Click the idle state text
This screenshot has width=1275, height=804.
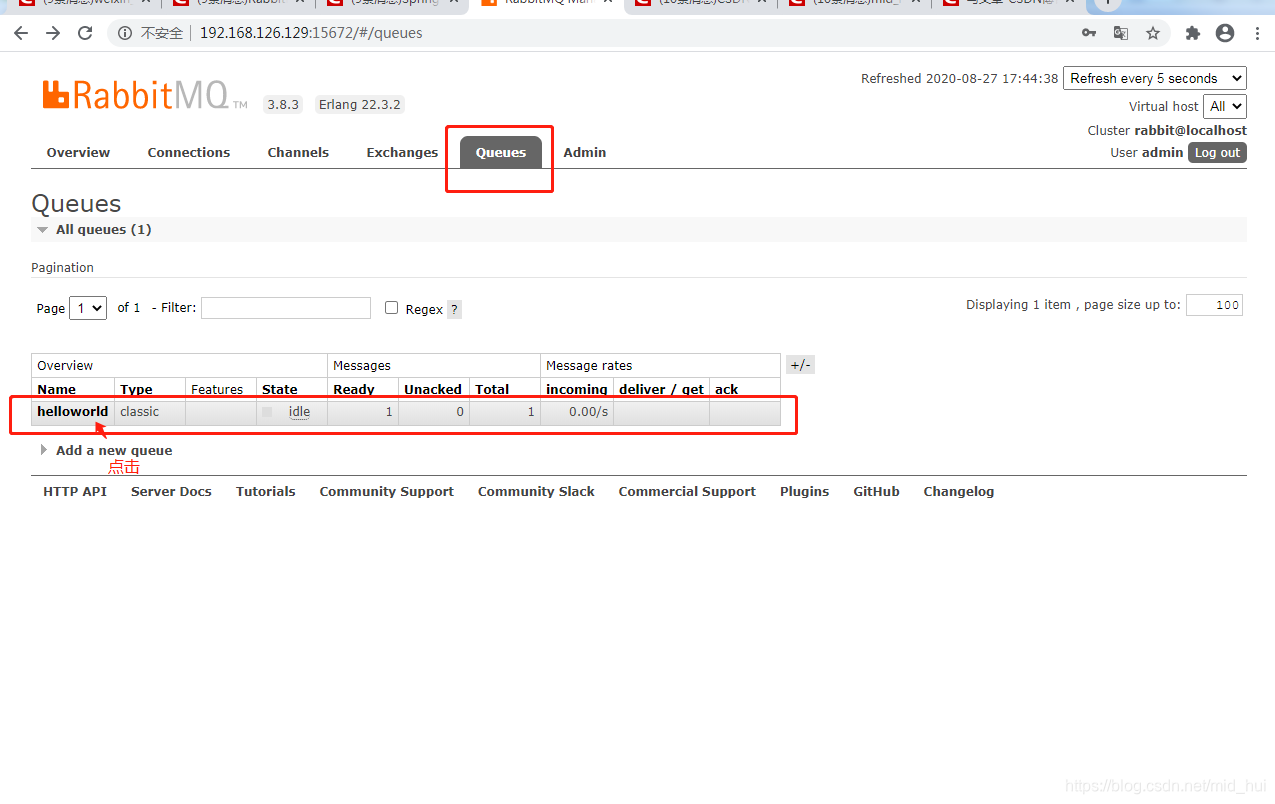pos(299,411)
